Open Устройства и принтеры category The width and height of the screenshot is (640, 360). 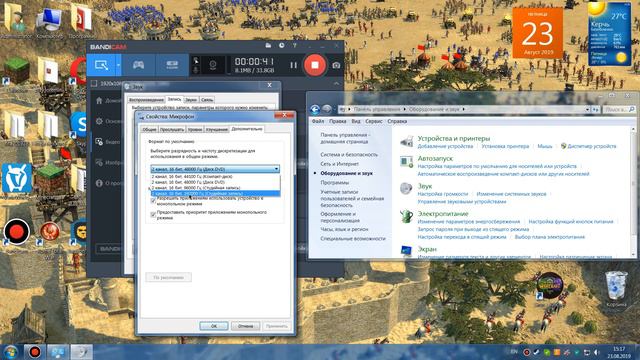[453, 138]
